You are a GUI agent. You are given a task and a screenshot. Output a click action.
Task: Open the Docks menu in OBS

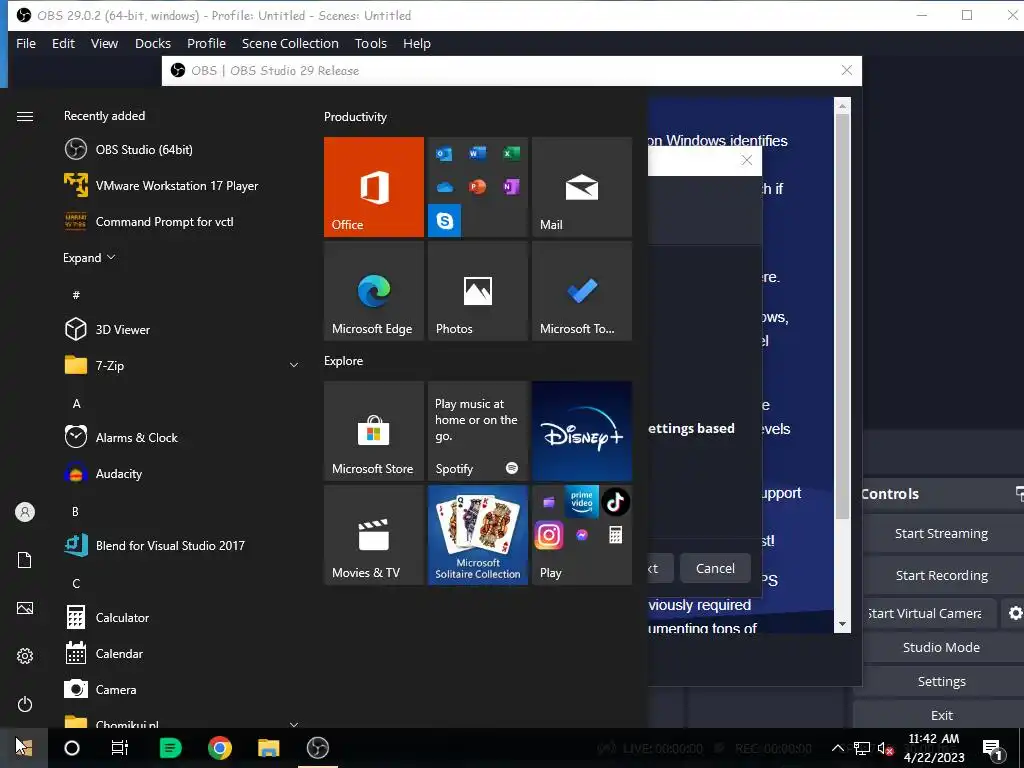pyautogui.click(x=153, y=43)
